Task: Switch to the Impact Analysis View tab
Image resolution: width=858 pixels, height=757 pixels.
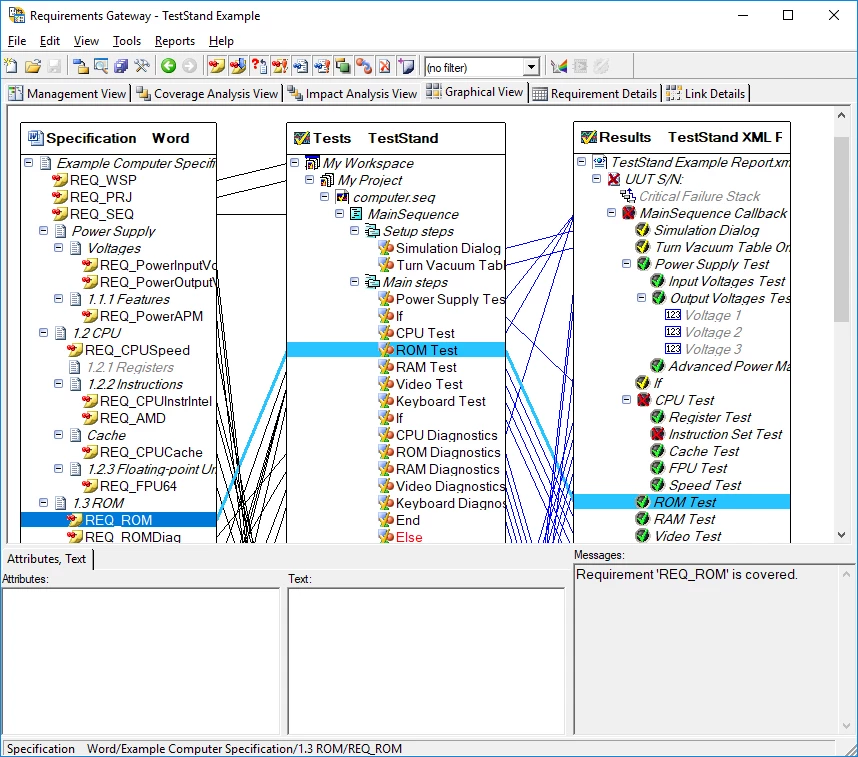Action: pos(352,94)
